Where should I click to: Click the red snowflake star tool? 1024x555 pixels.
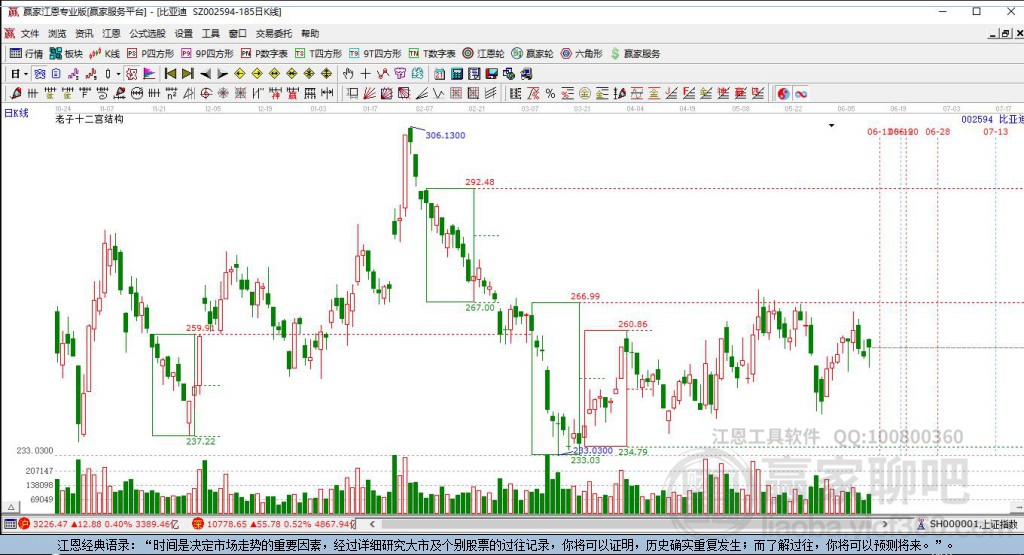(223, 93)
